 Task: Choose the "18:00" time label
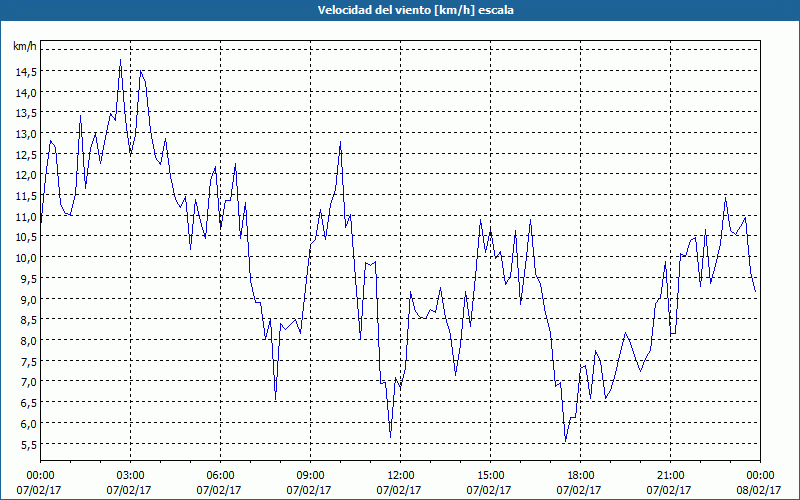tap(580, 476)
